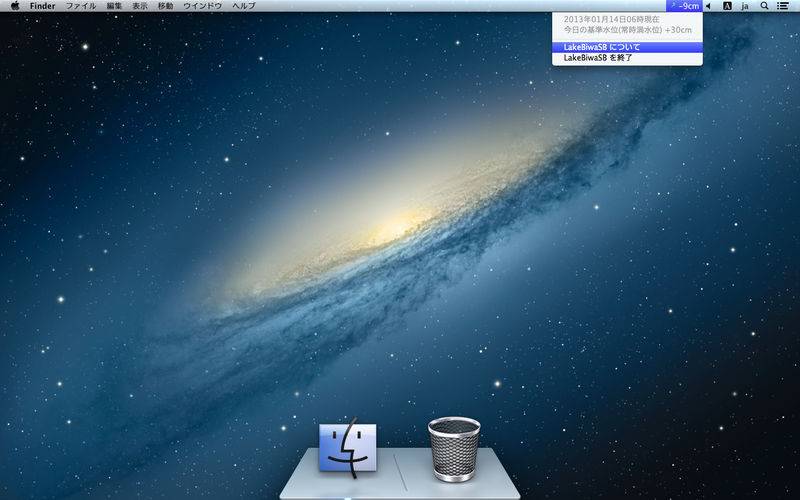Click the ja user indicator
Image resolution: width=800 pixels, height=500 pixels.
745,6
